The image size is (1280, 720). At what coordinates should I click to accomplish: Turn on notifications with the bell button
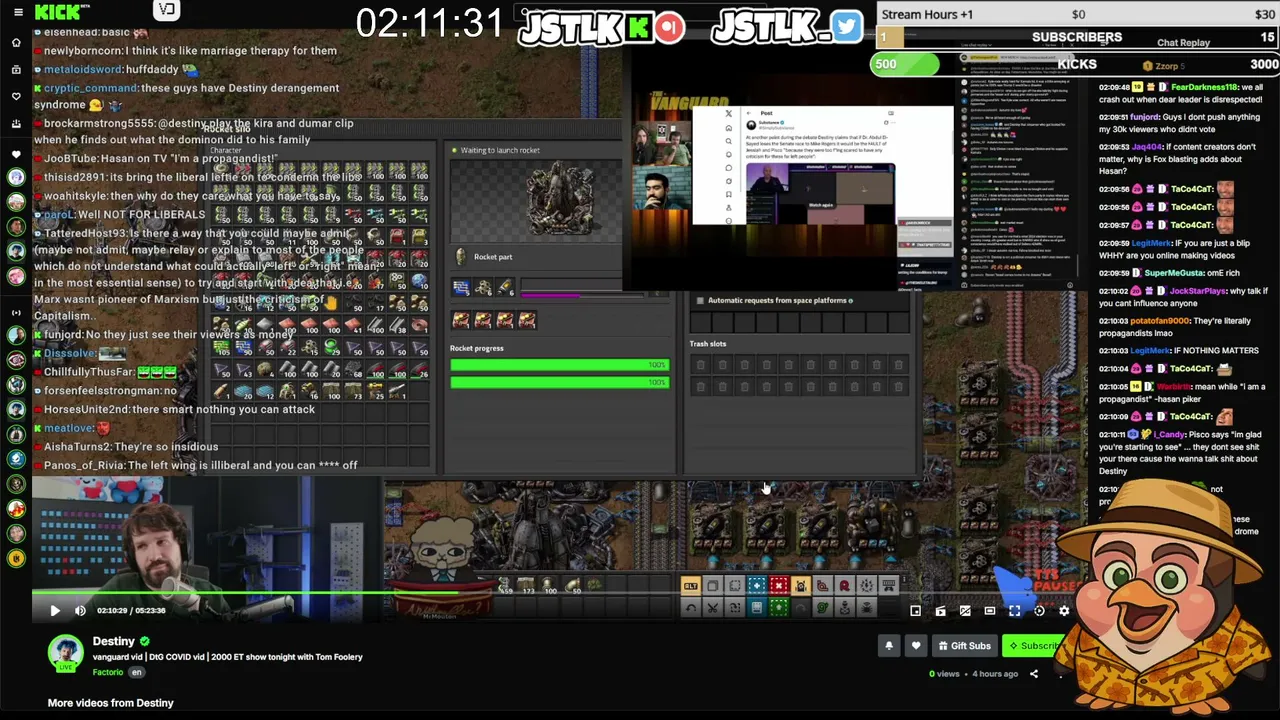click(889, 646)
